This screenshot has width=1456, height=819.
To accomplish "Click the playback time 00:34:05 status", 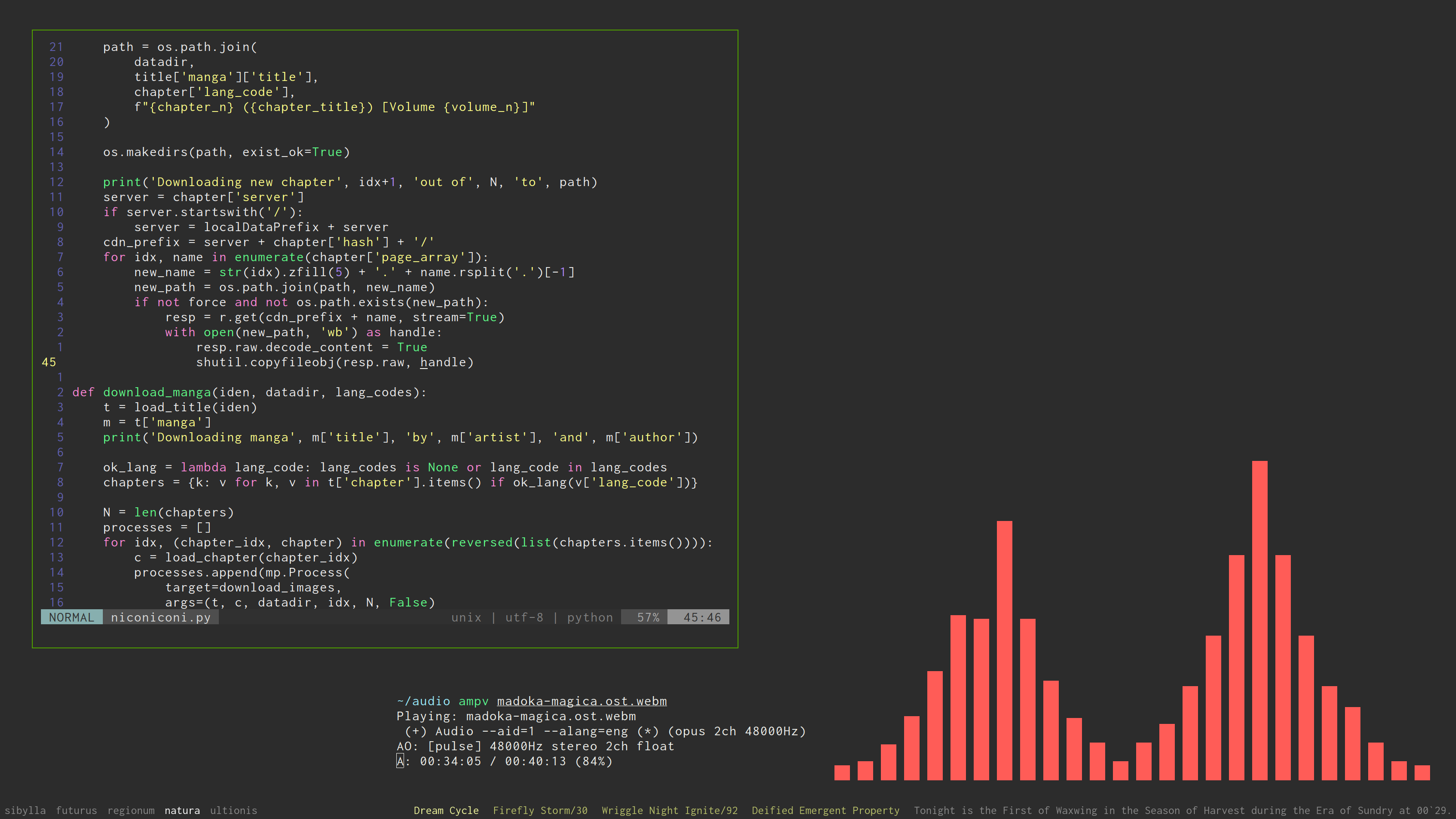I will coord(450,761).
